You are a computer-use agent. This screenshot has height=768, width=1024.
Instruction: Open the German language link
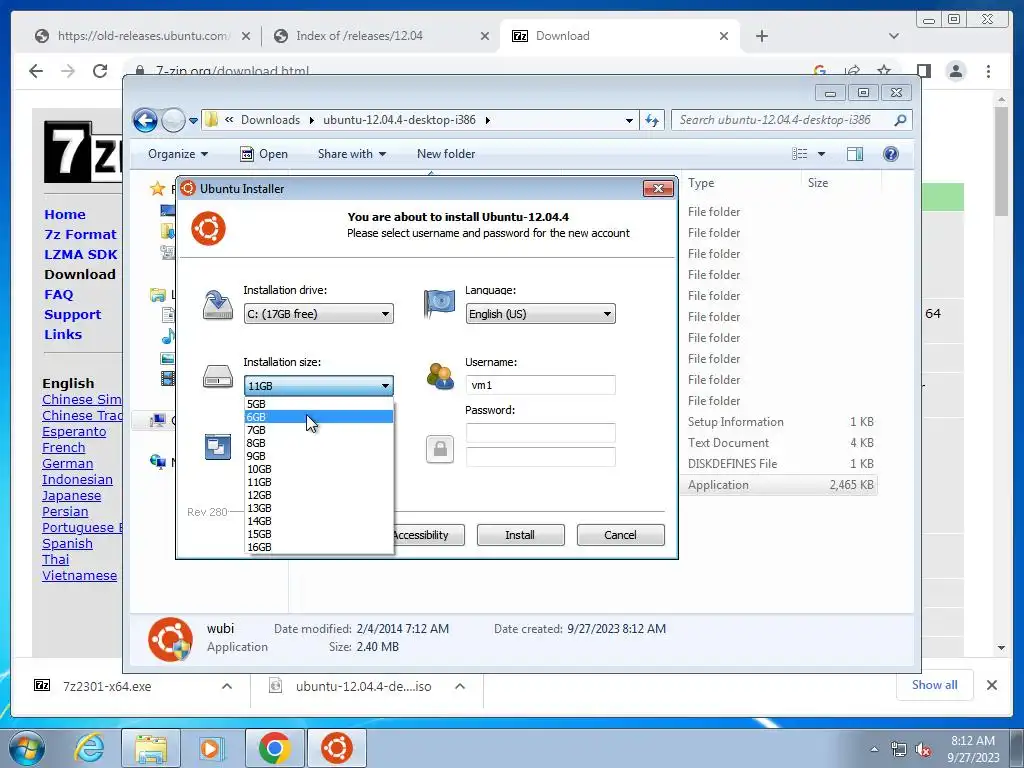coord(67,464)
